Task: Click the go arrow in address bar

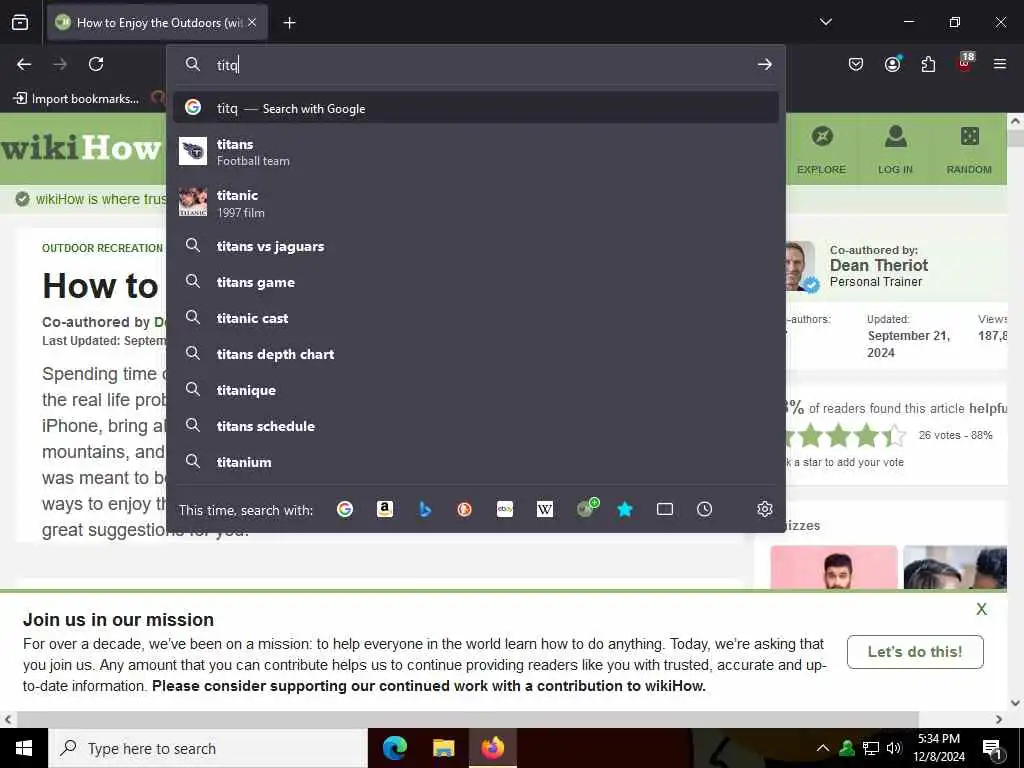Action: (x=765, y=64)
